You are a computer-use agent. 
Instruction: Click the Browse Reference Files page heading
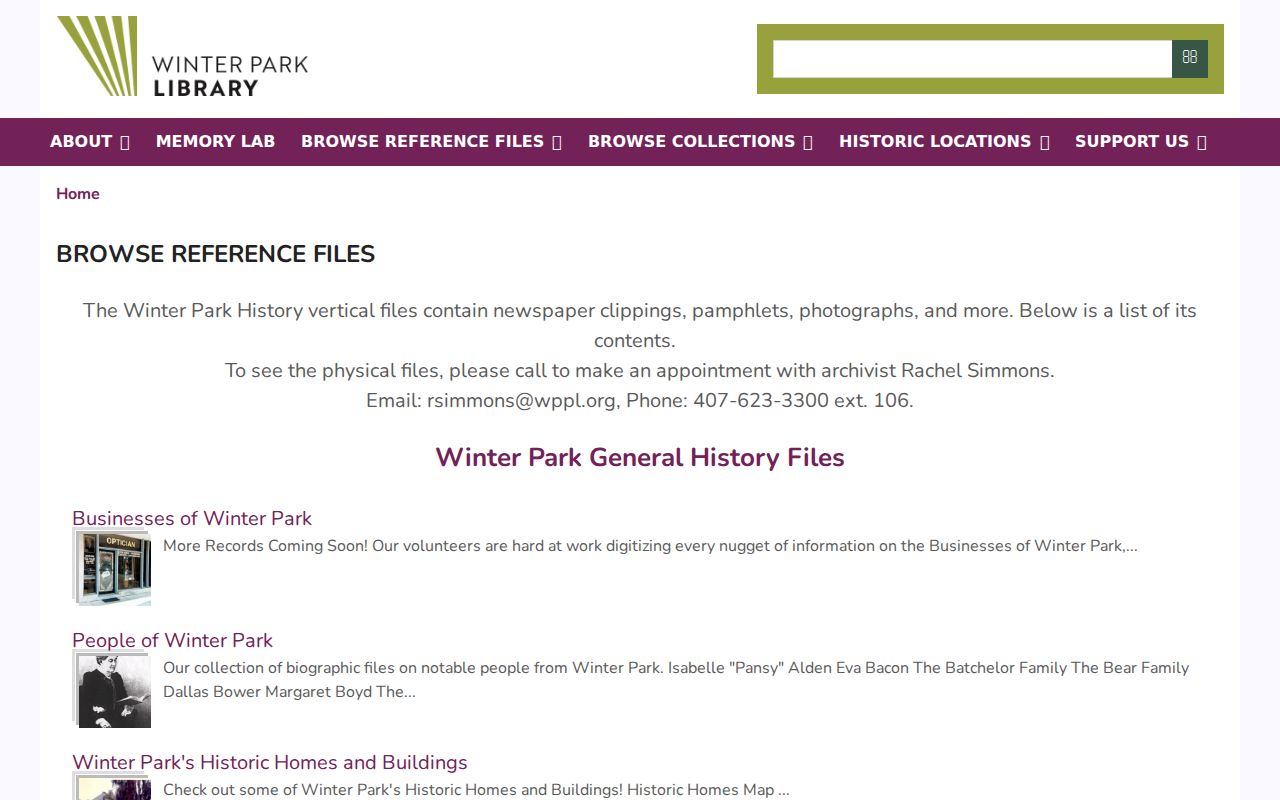click(x=215, y=254)
